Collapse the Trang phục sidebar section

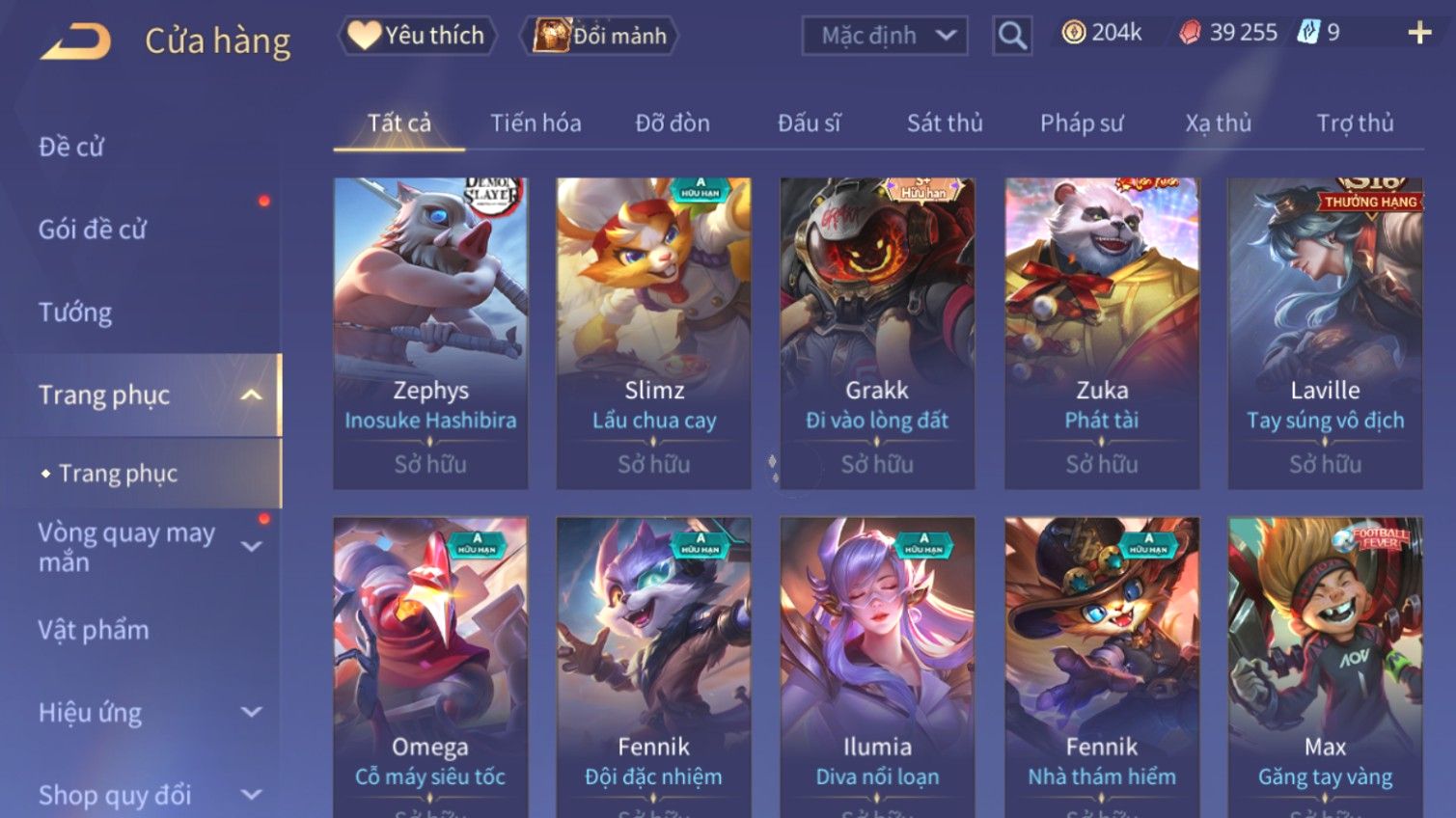pyautogui.click(x=251, y=395)
